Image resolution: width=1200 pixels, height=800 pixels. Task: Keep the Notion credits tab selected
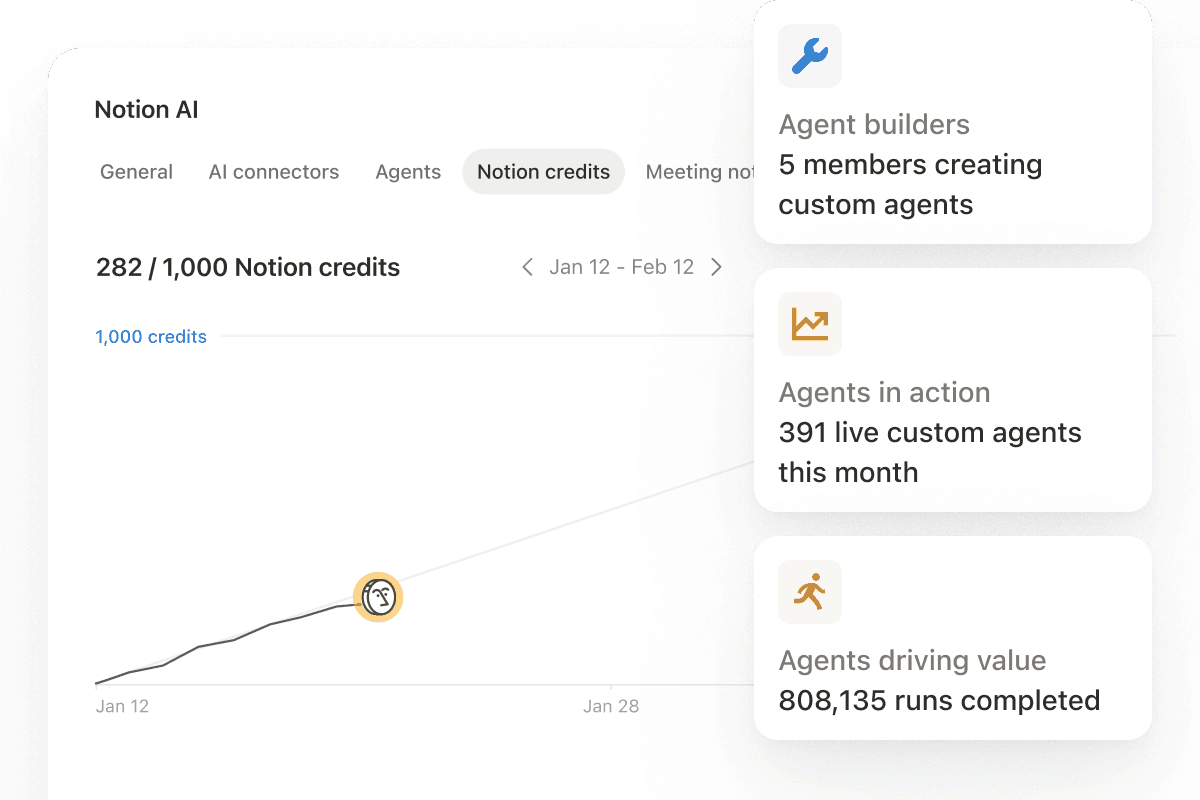[543, 172]
